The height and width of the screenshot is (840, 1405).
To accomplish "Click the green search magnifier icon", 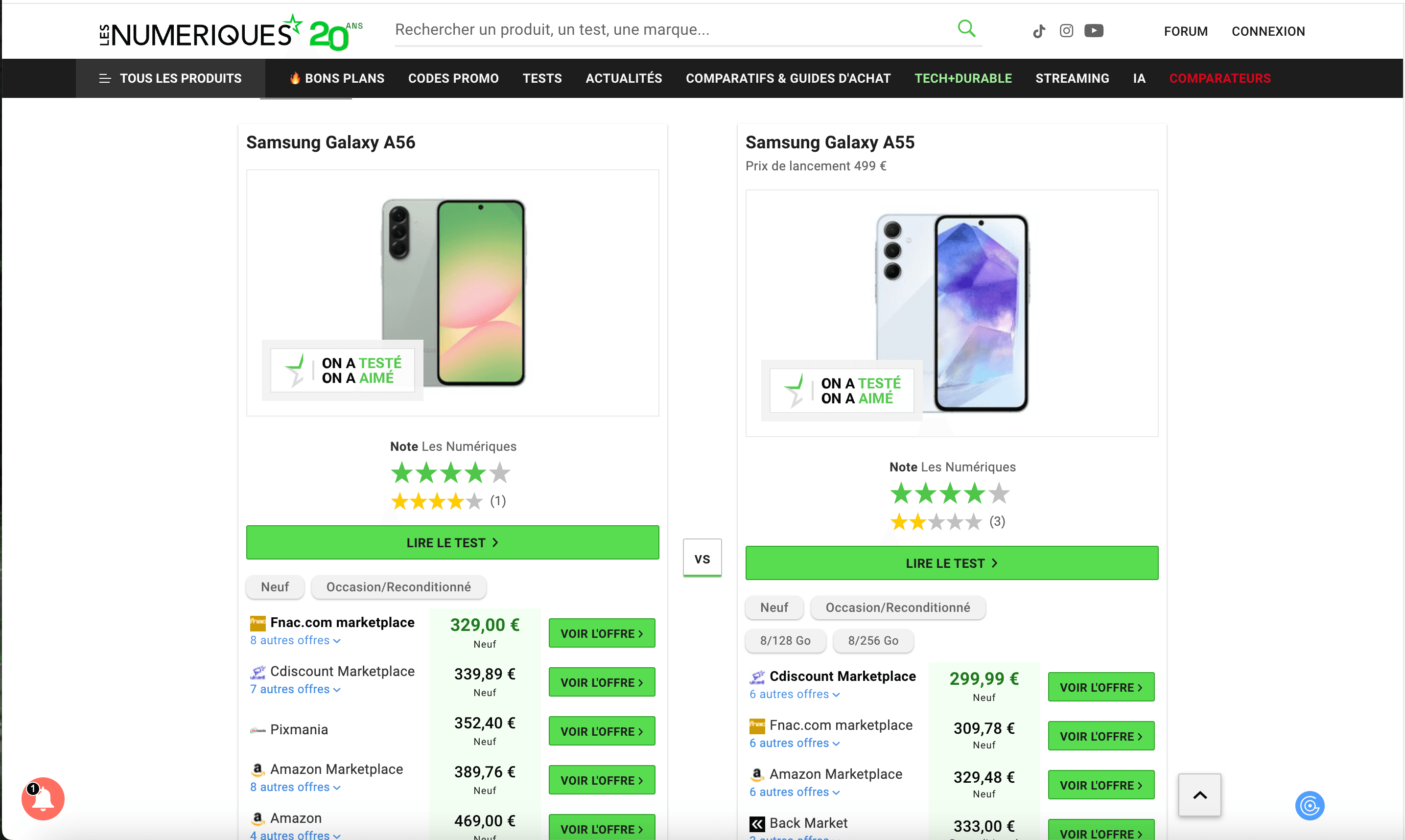I will coord(966,28).
